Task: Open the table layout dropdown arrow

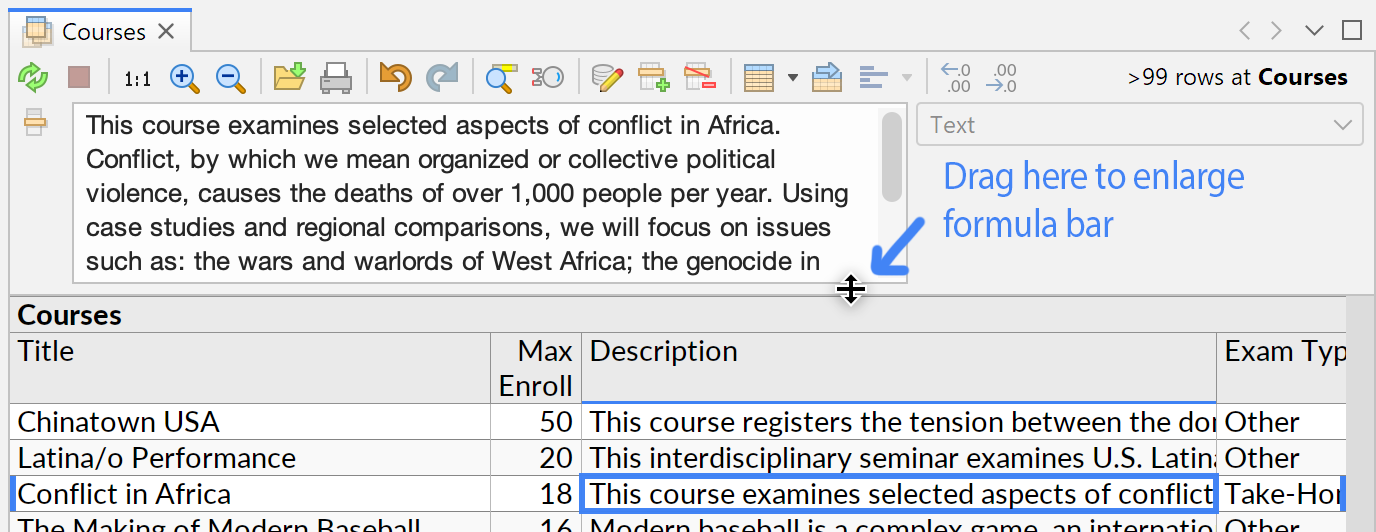Action: click(793, 77)
